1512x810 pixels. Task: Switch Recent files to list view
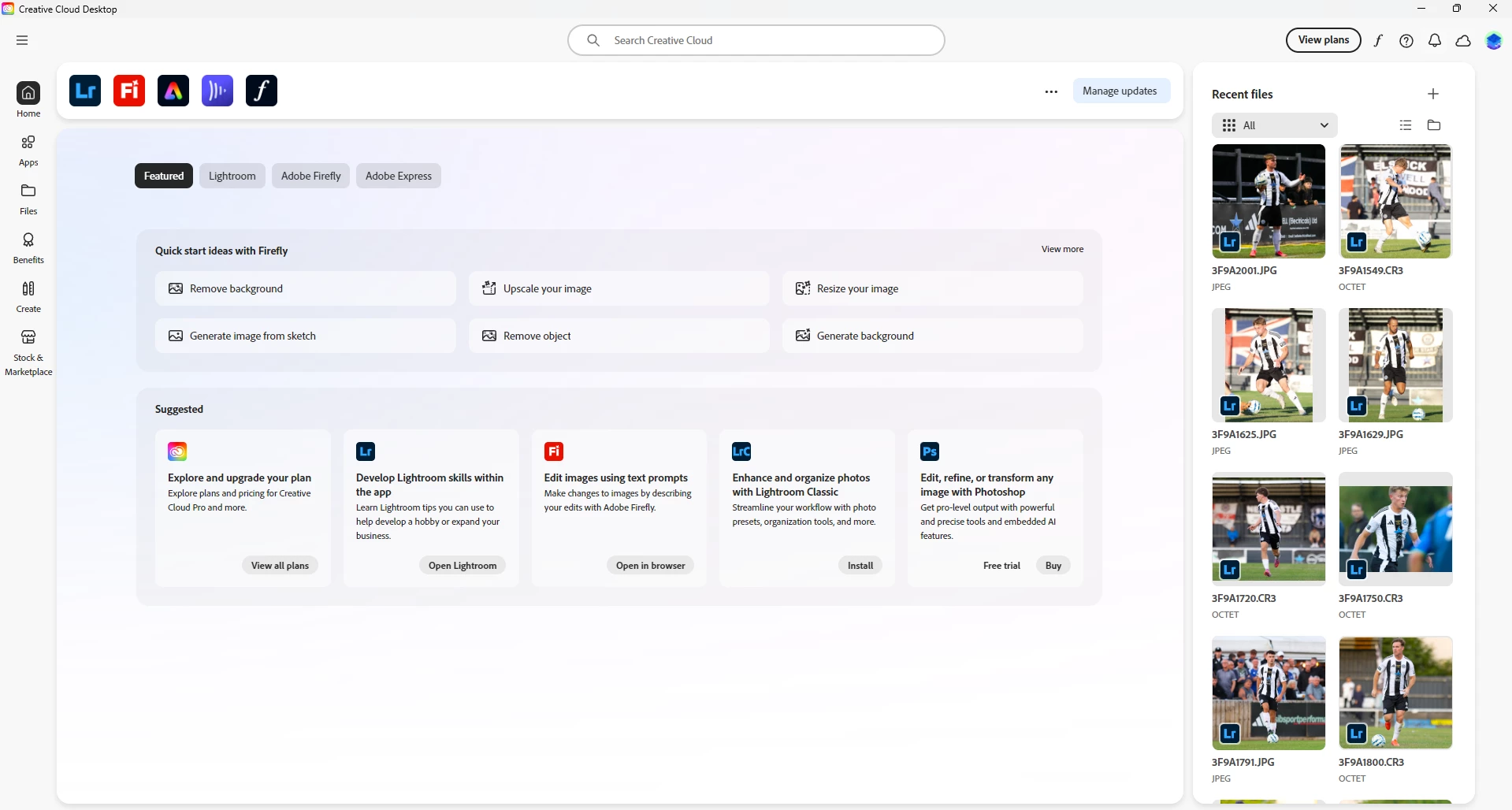coord(1406,125)
